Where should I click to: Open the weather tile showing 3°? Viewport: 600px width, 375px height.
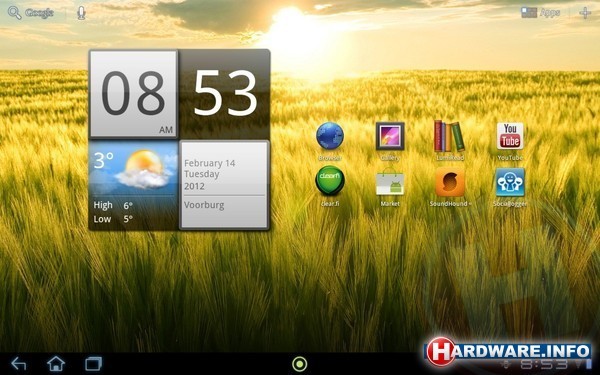point(134,185)
